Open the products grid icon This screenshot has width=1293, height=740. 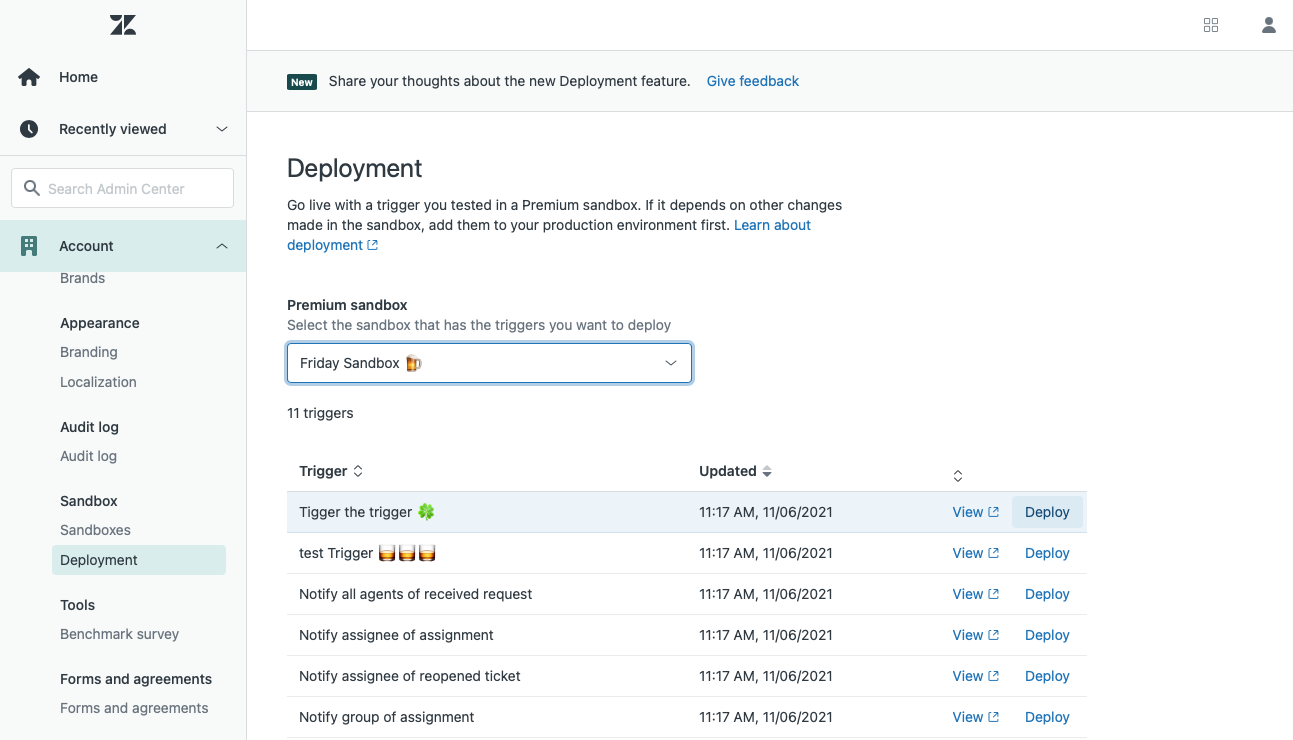(x=1211, y=26)
